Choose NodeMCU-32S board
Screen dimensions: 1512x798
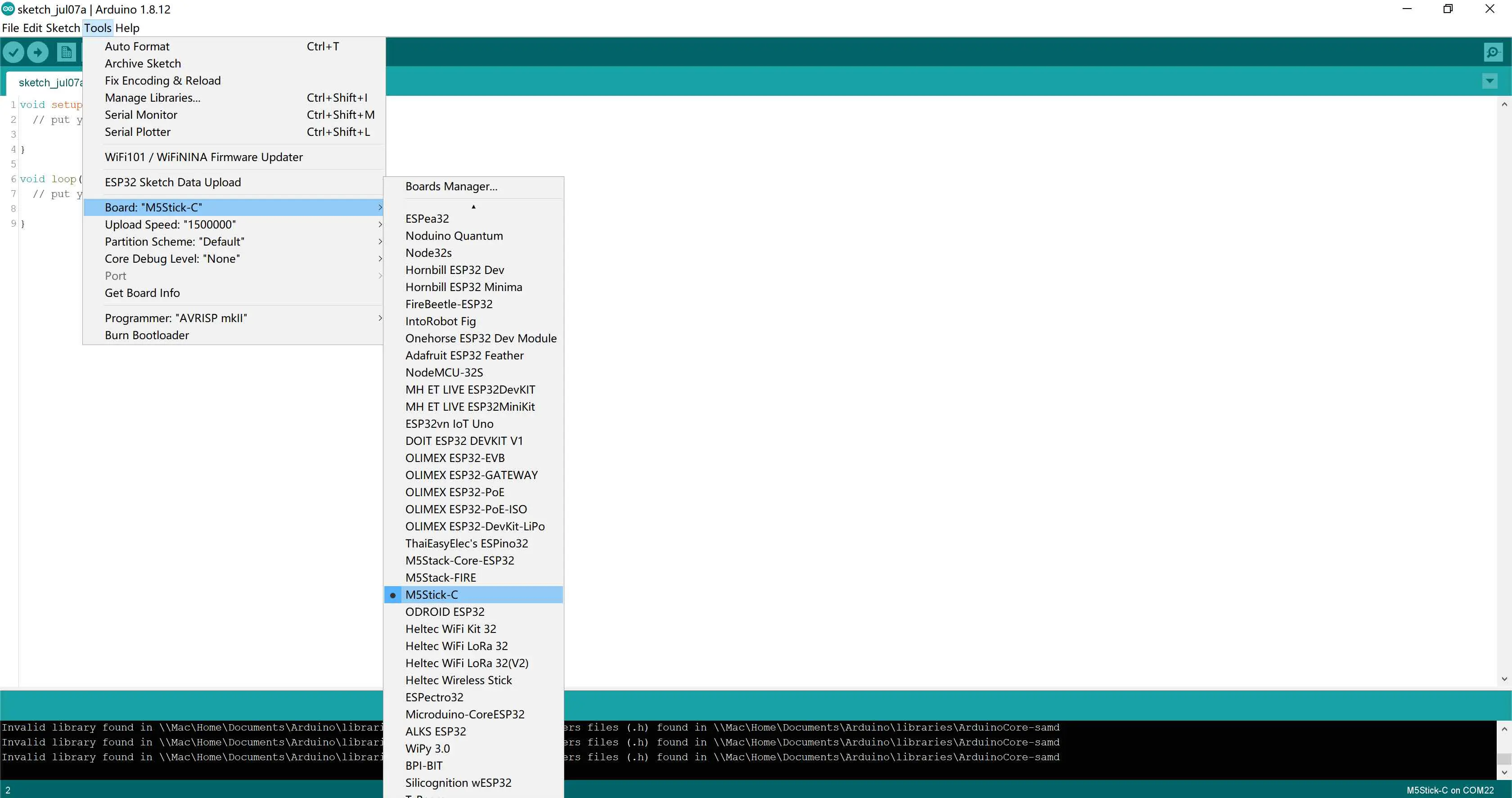473,372
